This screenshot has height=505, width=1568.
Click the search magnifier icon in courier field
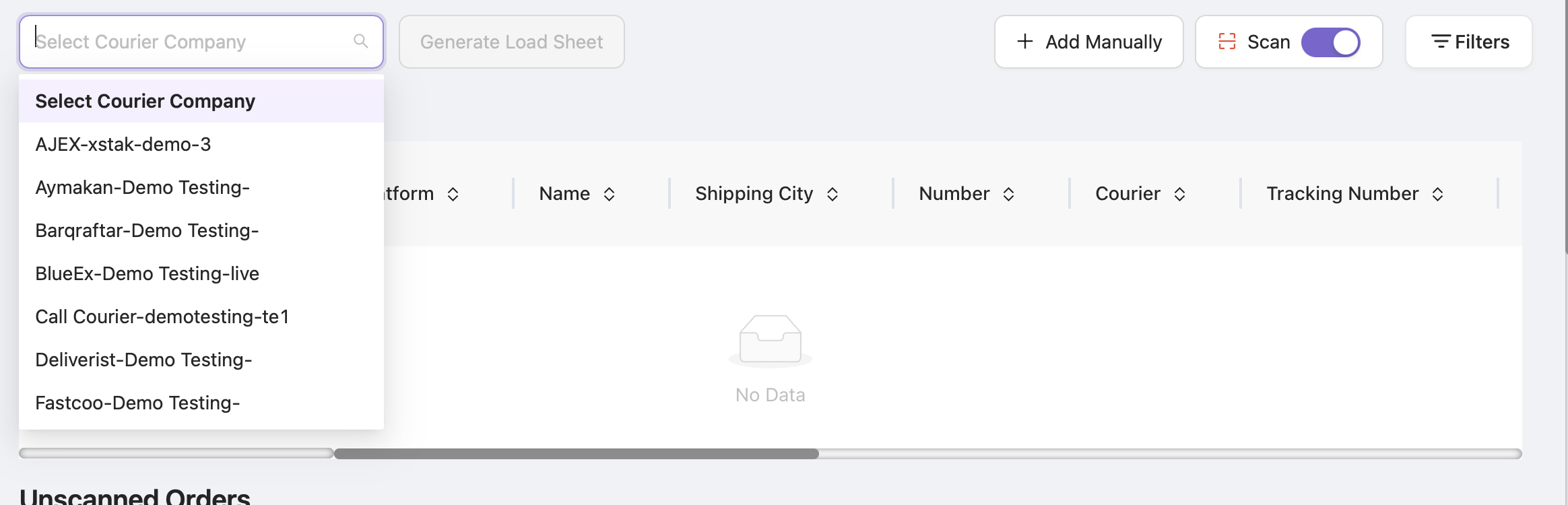361,42
